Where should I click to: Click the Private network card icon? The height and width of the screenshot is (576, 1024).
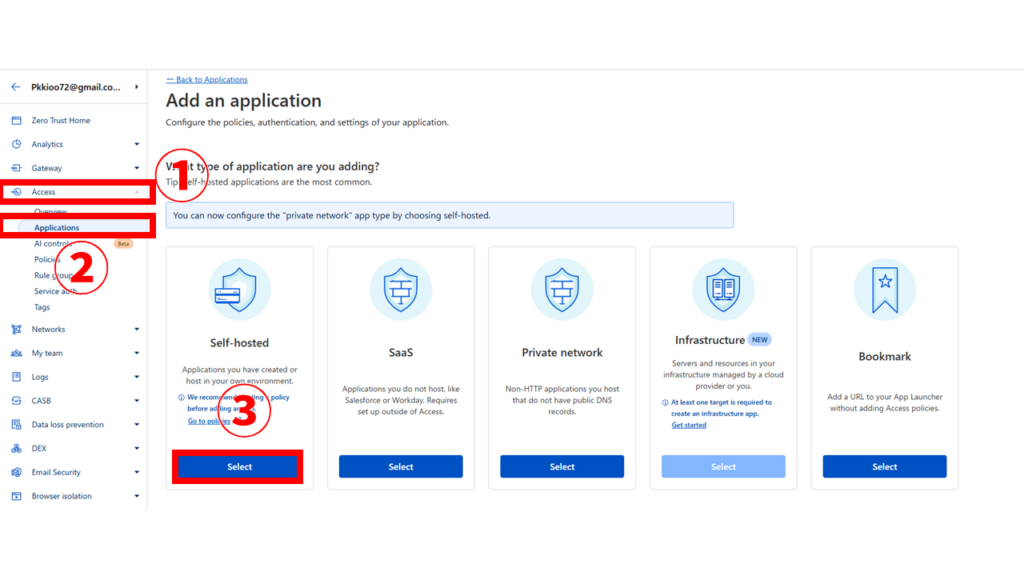[561, 289]
